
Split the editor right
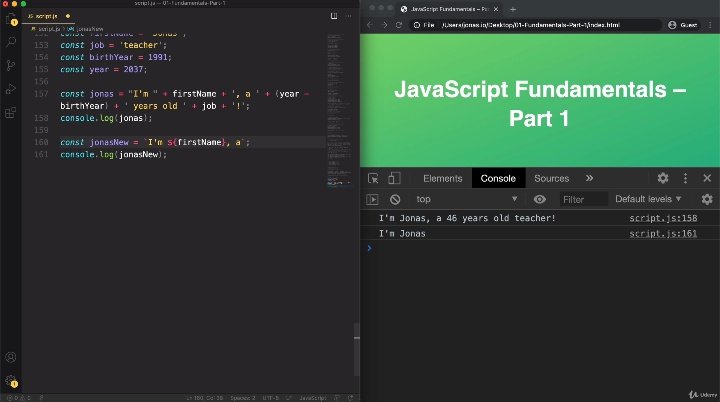point(334,16)
